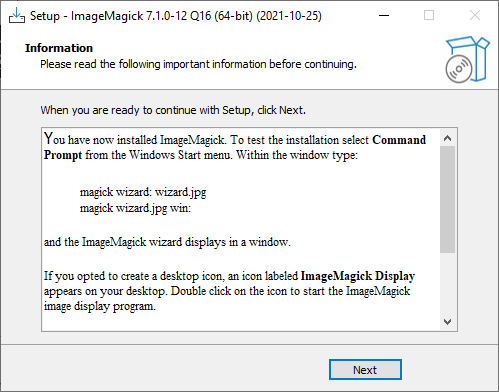Image resolution: width=499 pixels, height=392 pixels.
Task: Click the bold ImageMagick Display text
Action: pos(358,276)
